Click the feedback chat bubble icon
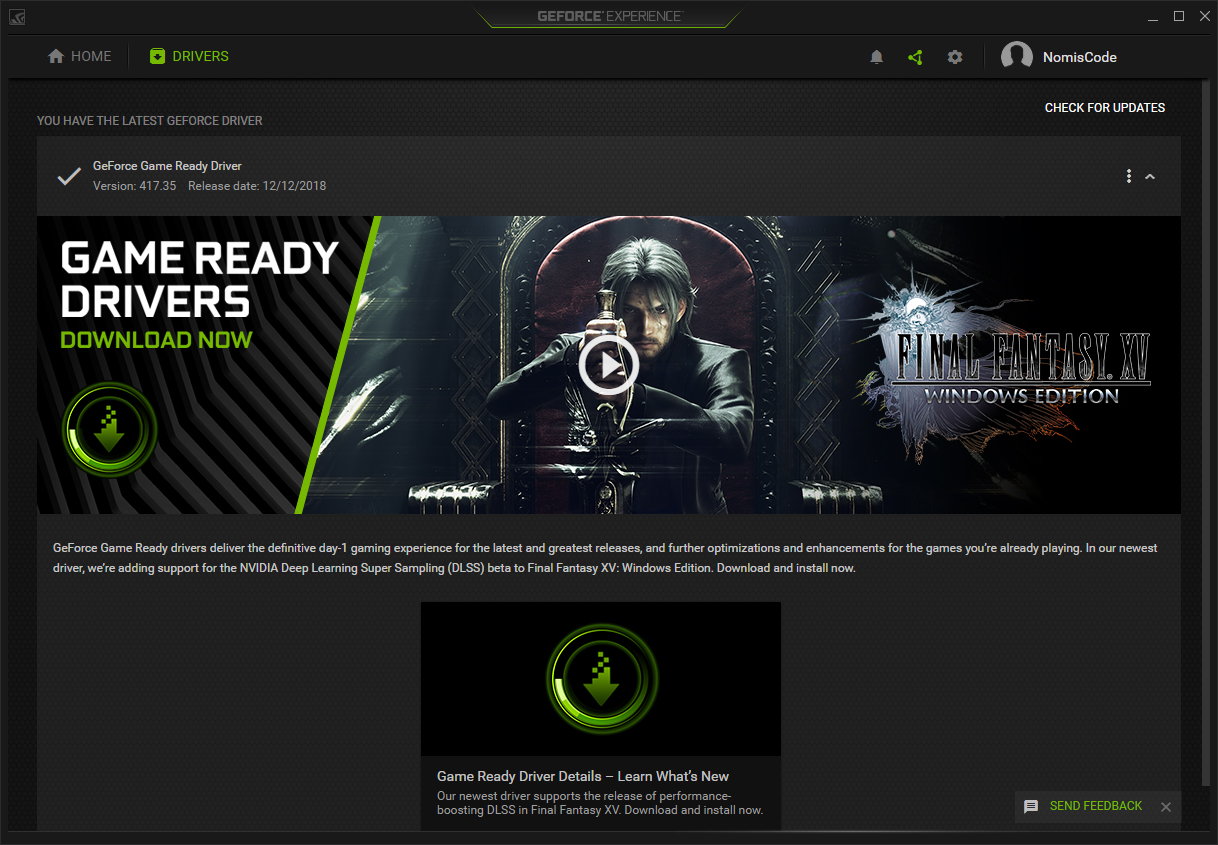1218x845 pixels. click(1031, 806)
